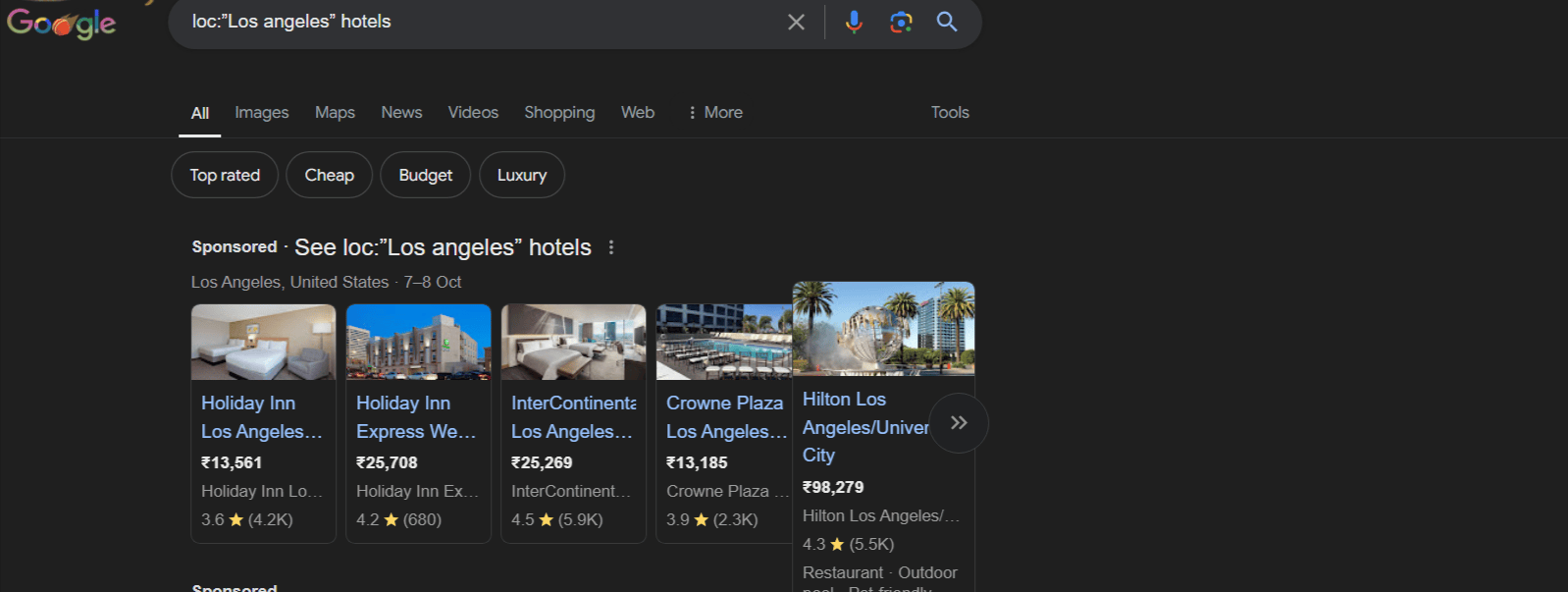Click the 4.3 (5.5K) Hilton rating
This screenshot has height=592, width=1568.
[x=849, y=544]
